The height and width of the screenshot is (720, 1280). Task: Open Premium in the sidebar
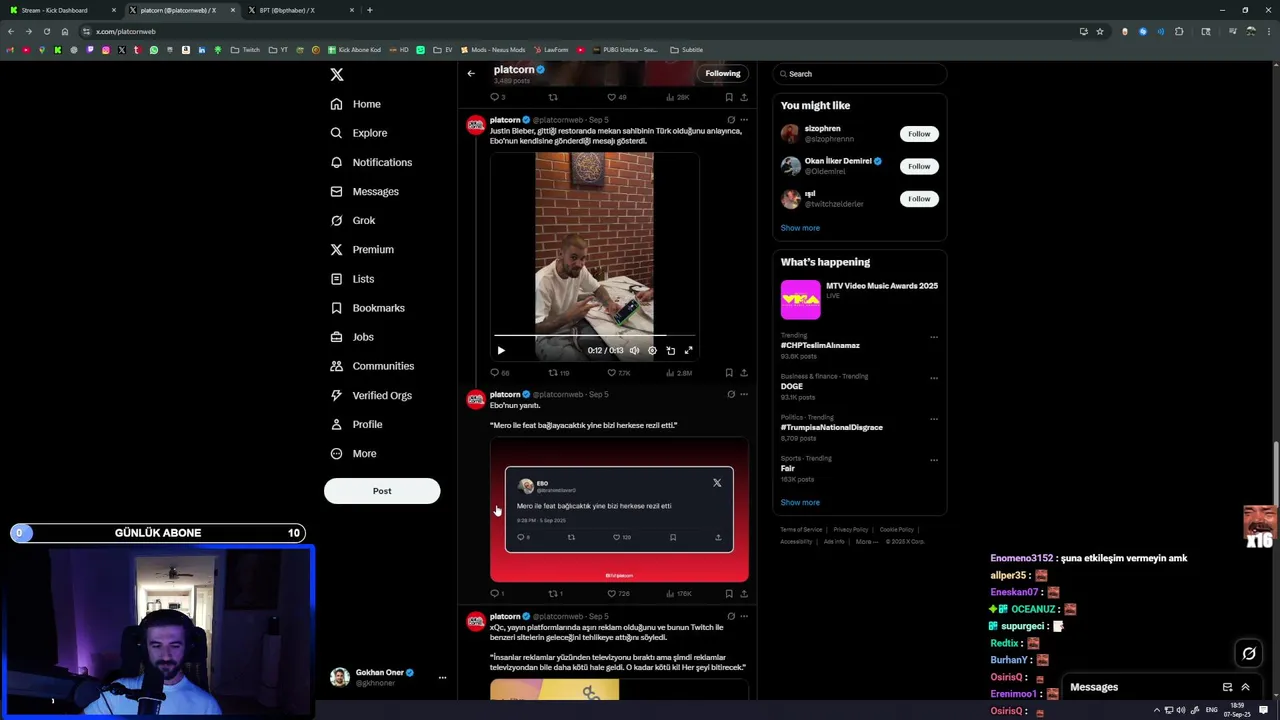[x=362, y=249]
